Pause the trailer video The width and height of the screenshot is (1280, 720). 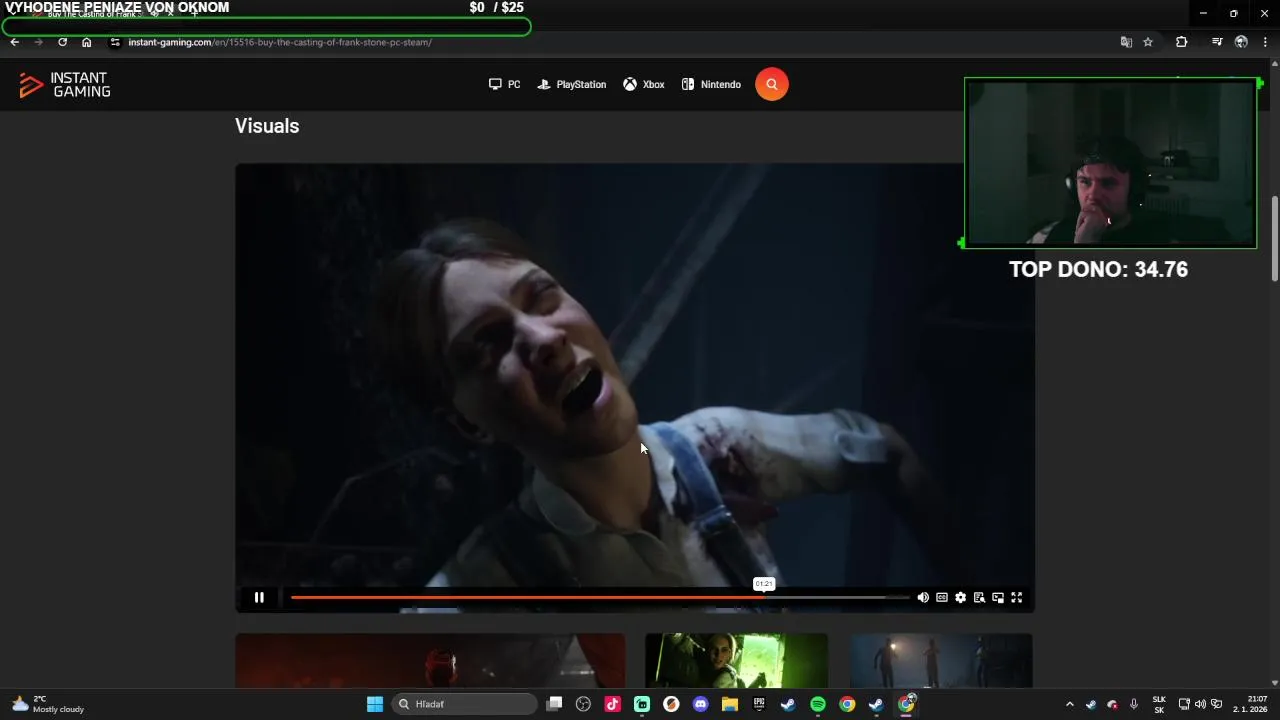click(259, 597)
